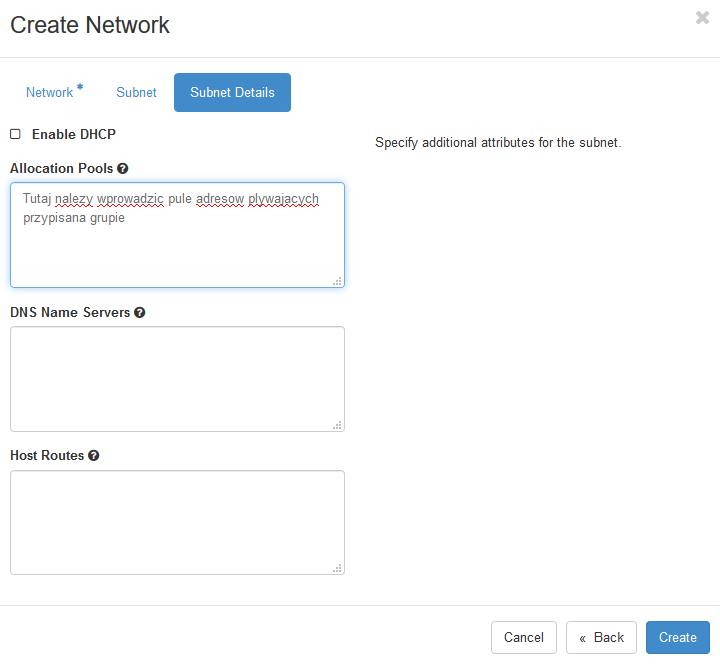Click the Host Routes help icon
Screen dimensions: 720x666
click(x=94, y=456)
